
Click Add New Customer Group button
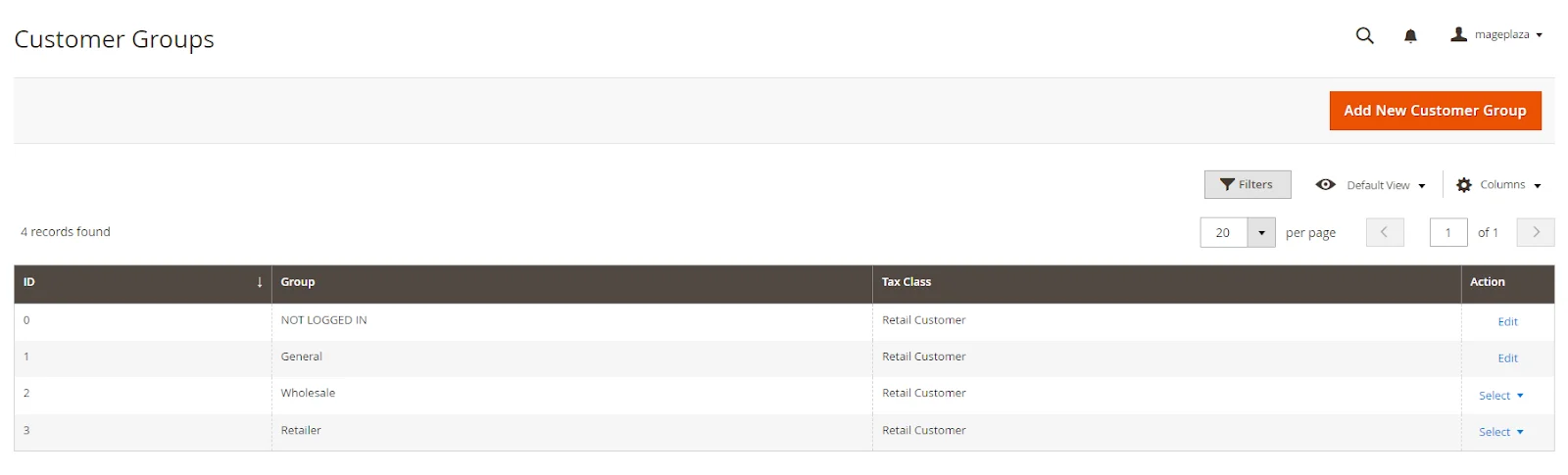[1435, 111]
